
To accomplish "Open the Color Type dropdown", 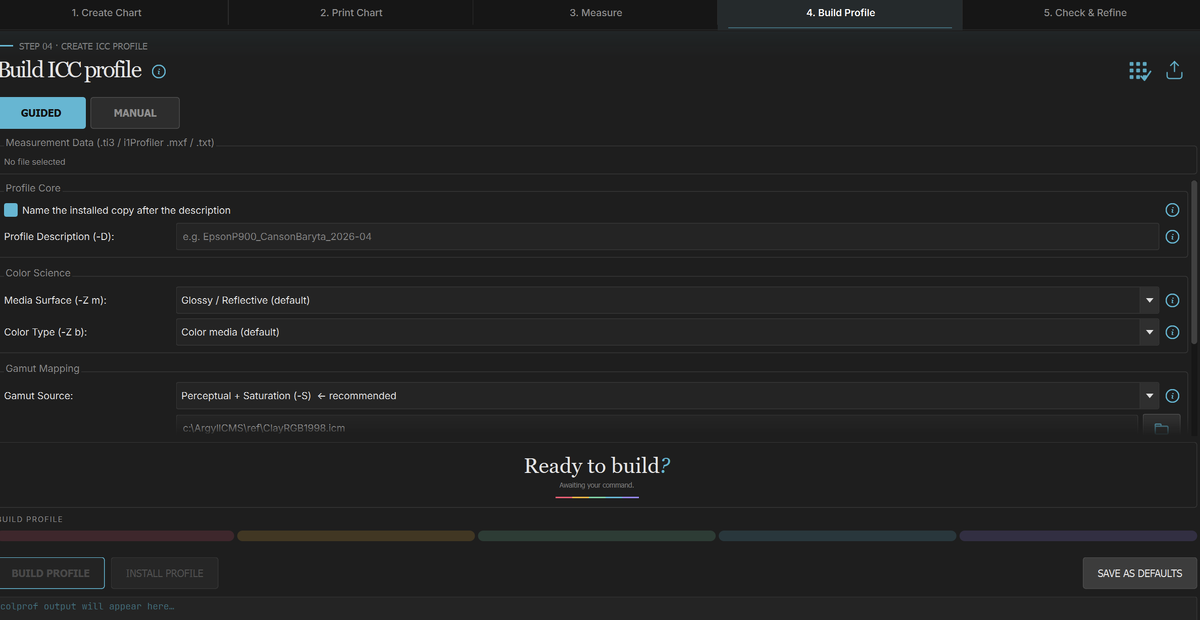I will coord(667,332).
